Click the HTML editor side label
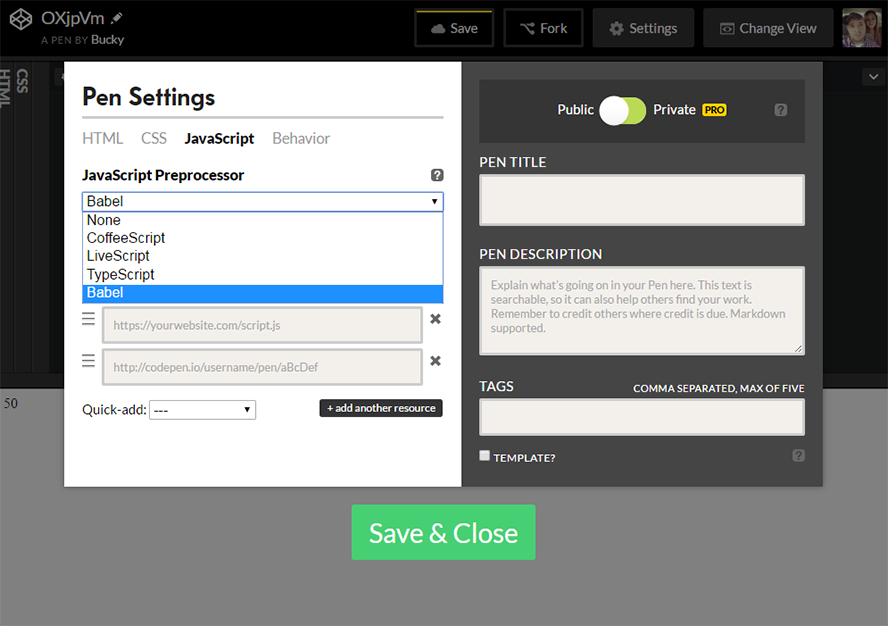This screenshot has width=888, height=626. click(5, 88)
